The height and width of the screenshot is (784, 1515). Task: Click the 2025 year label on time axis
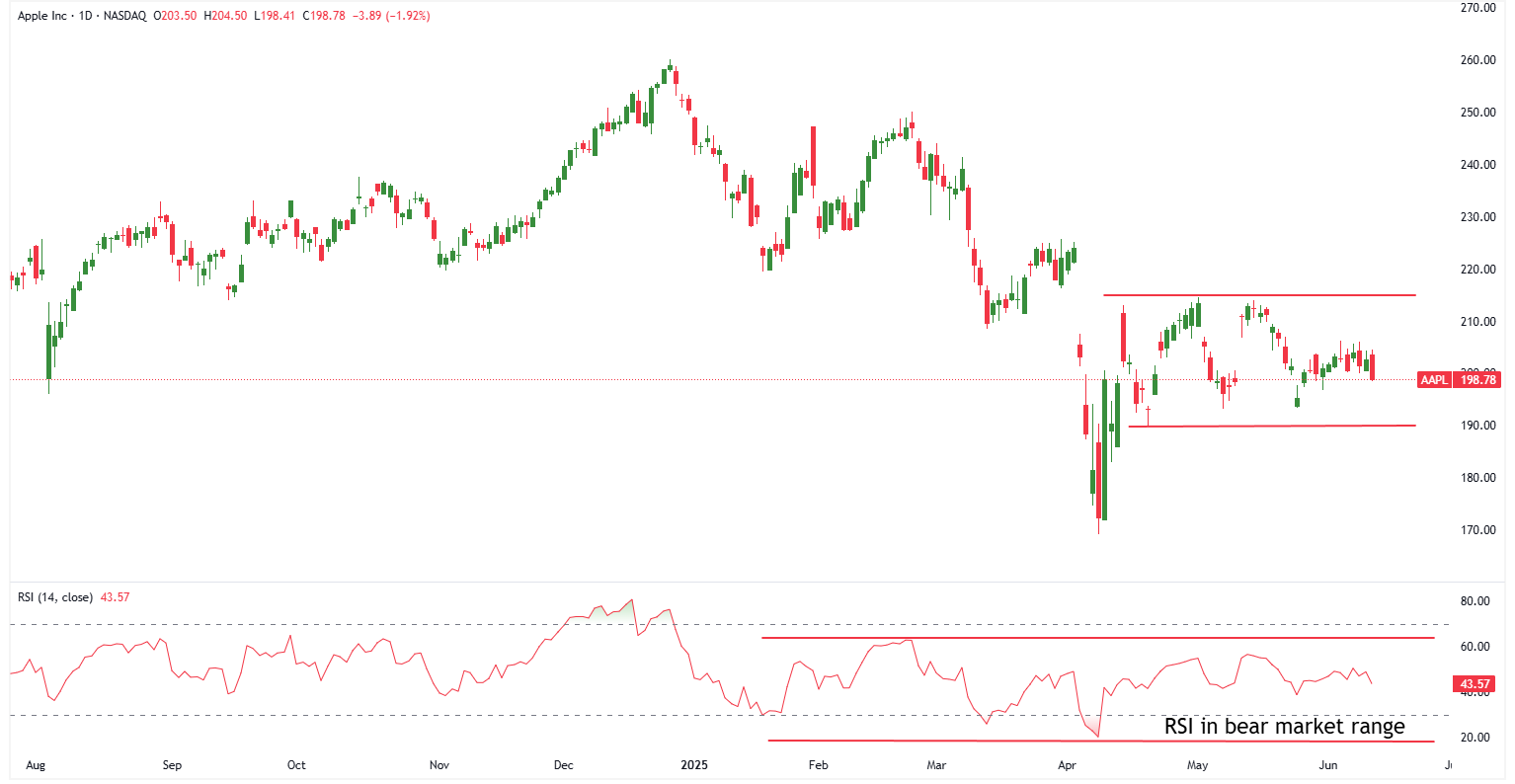(695, 765)
